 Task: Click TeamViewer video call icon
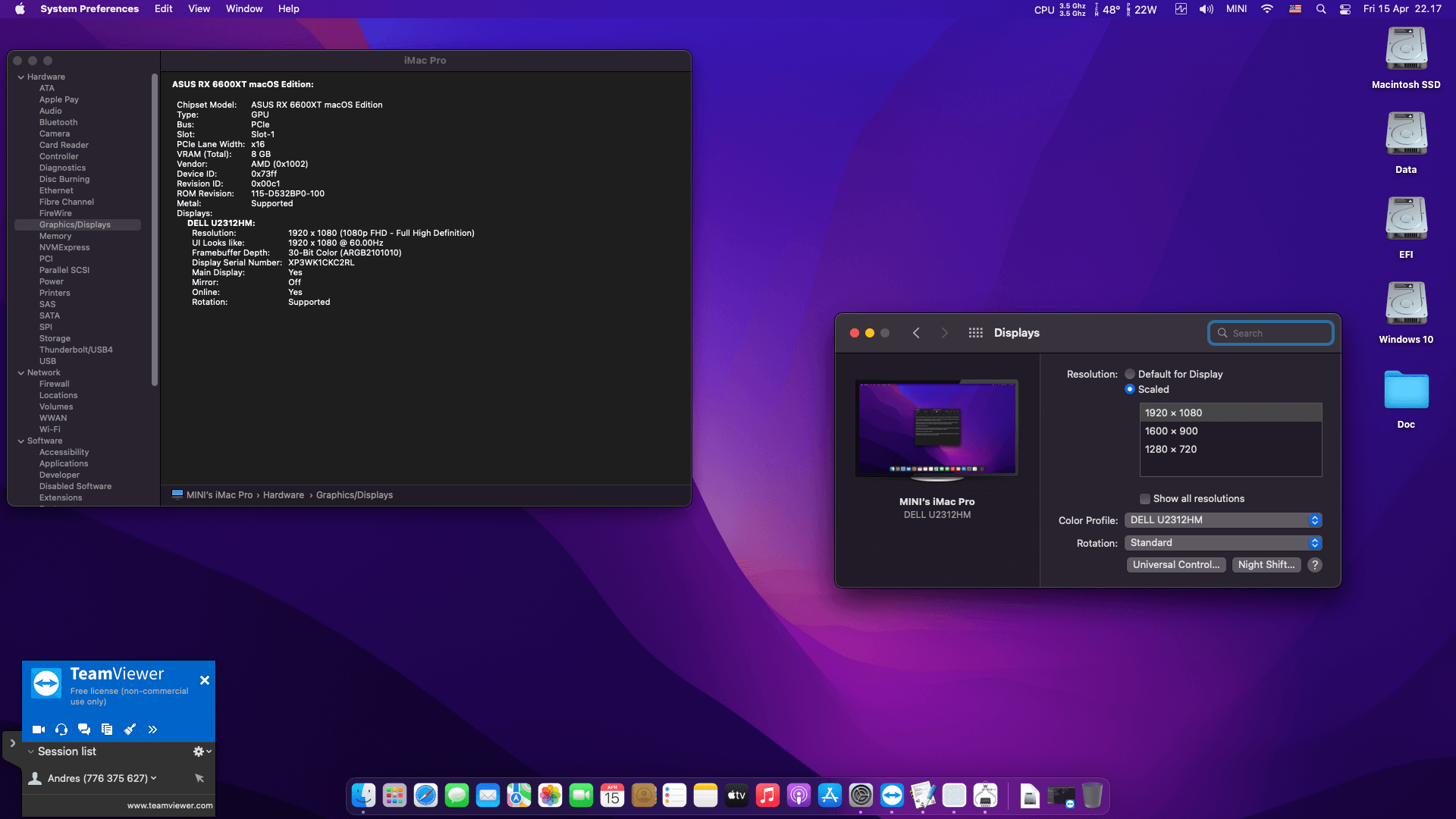[x=39, y=730]
